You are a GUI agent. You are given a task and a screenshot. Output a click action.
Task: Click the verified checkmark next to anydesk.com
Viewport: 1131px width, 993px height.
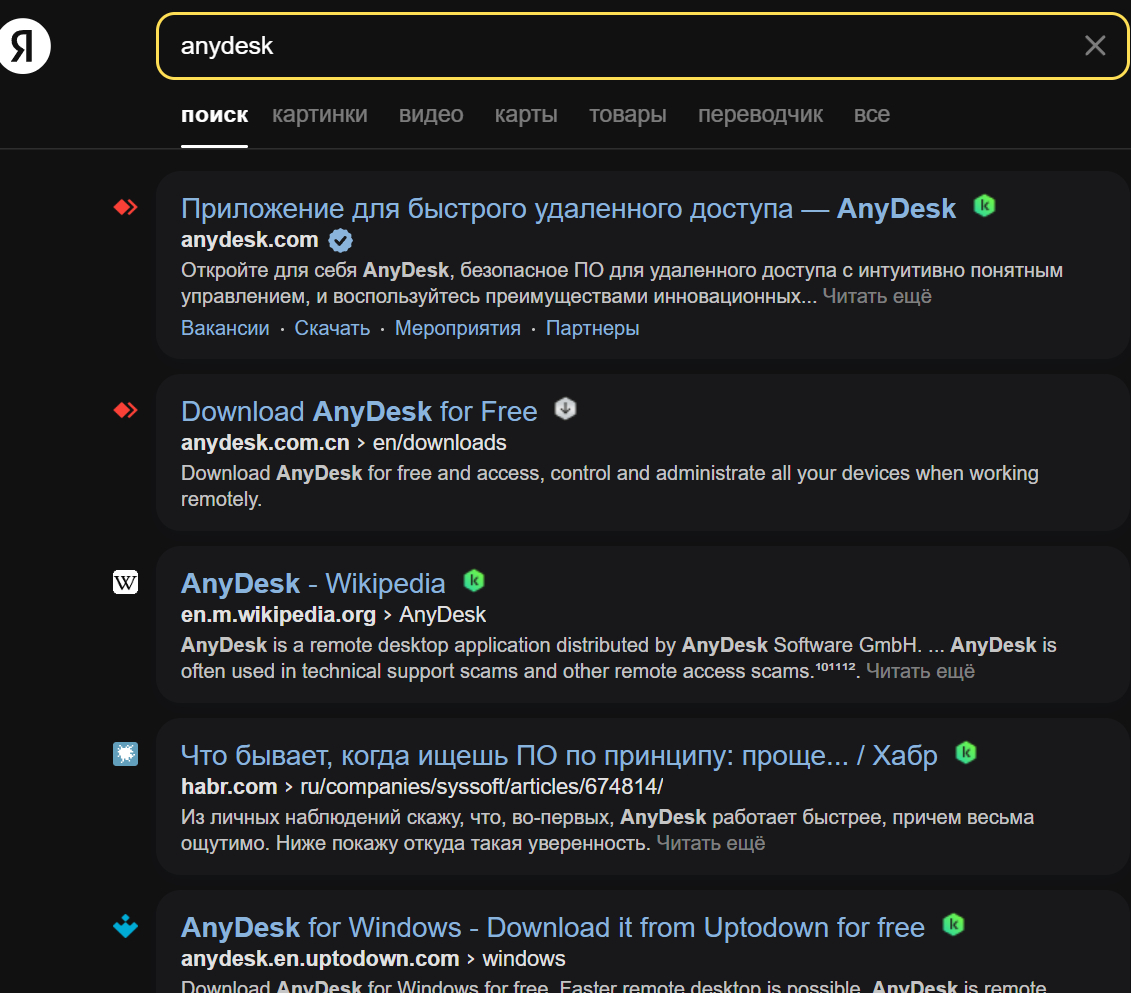pos(340,240)
